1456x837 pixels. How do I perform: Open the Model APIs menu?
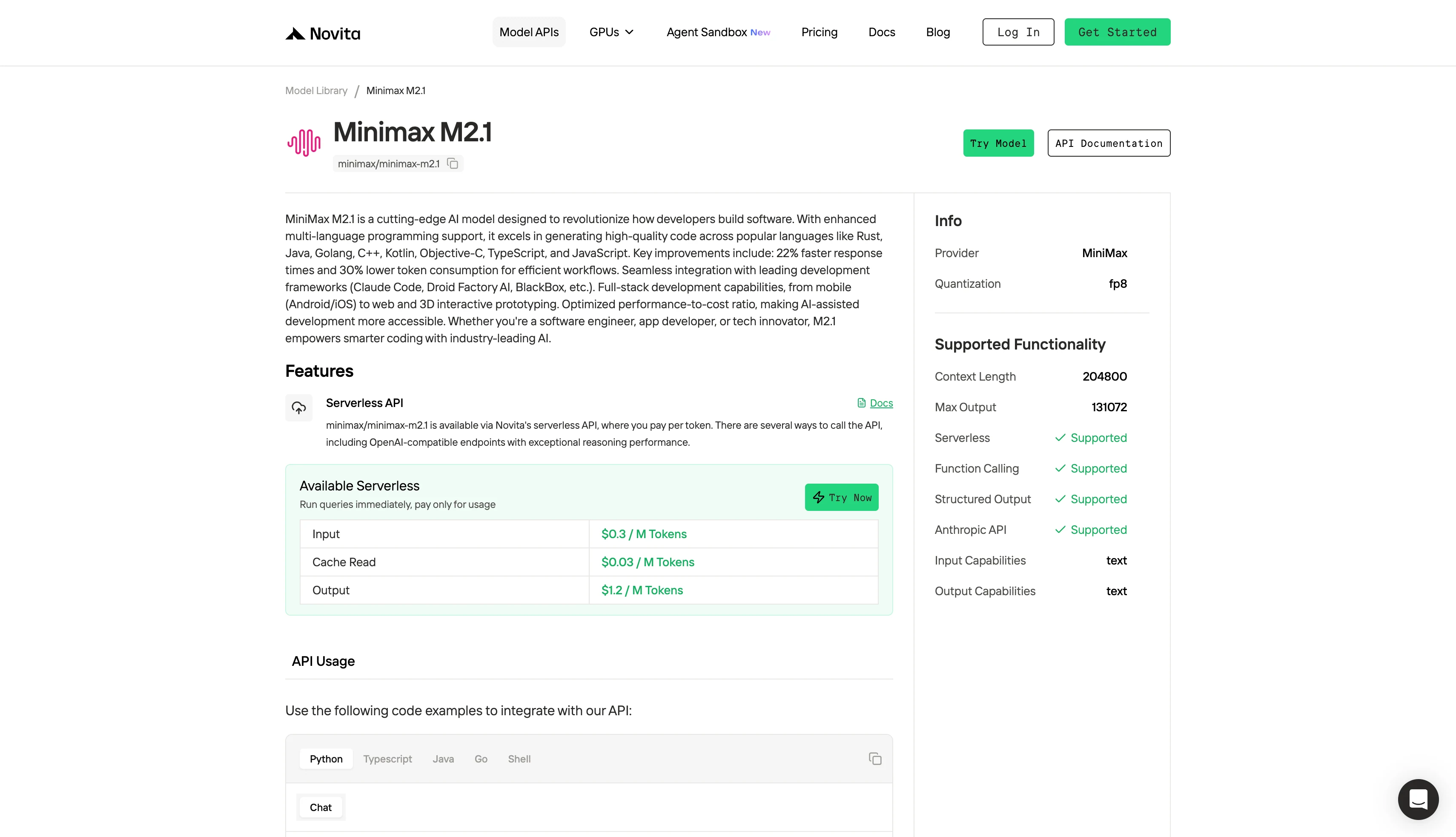(529, 32)
